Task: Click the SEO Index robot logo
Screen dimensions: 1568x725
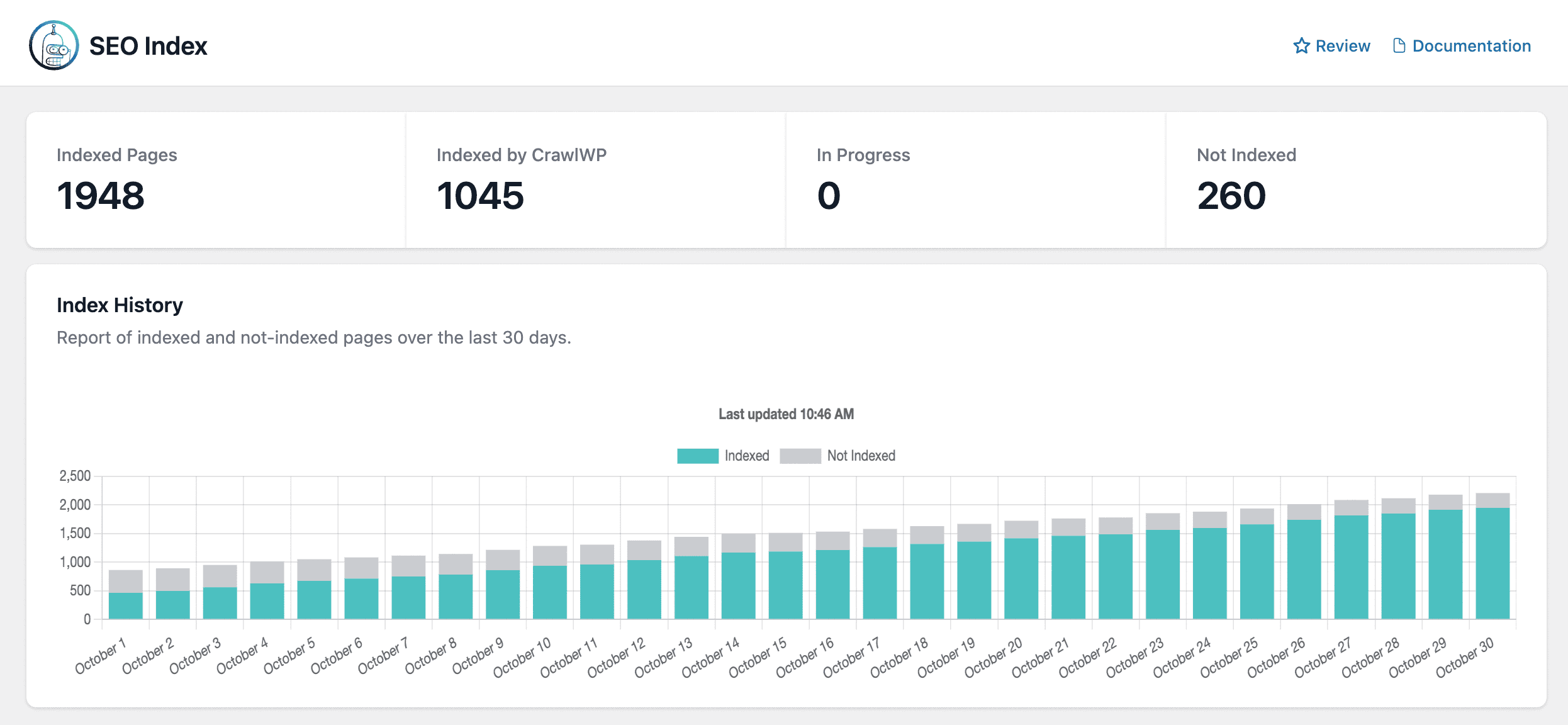Action: pyautogui.click(x=54, y=45)
